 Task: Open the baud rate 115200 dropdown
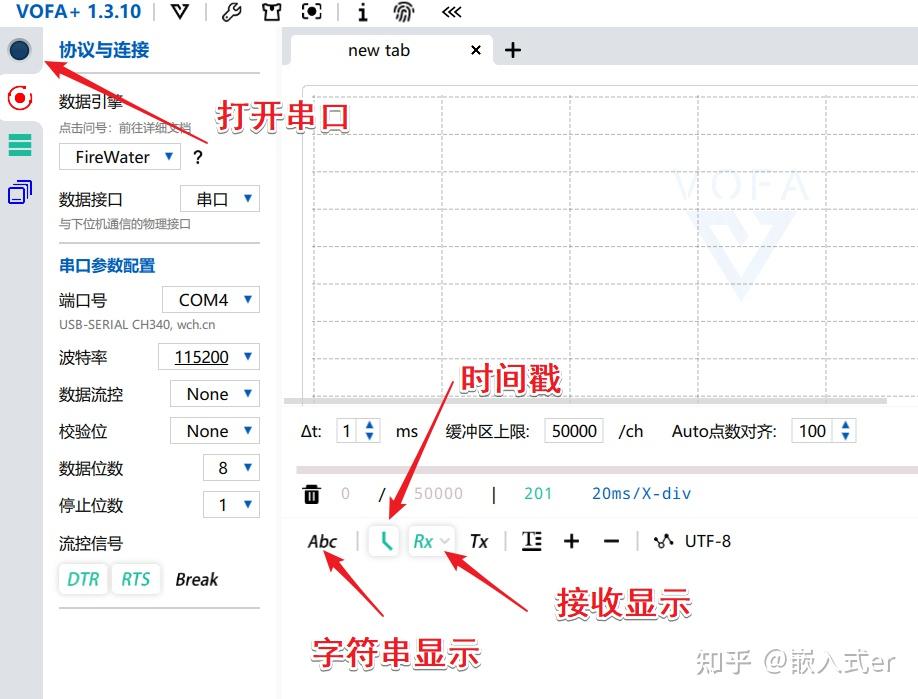coord(208,356)
